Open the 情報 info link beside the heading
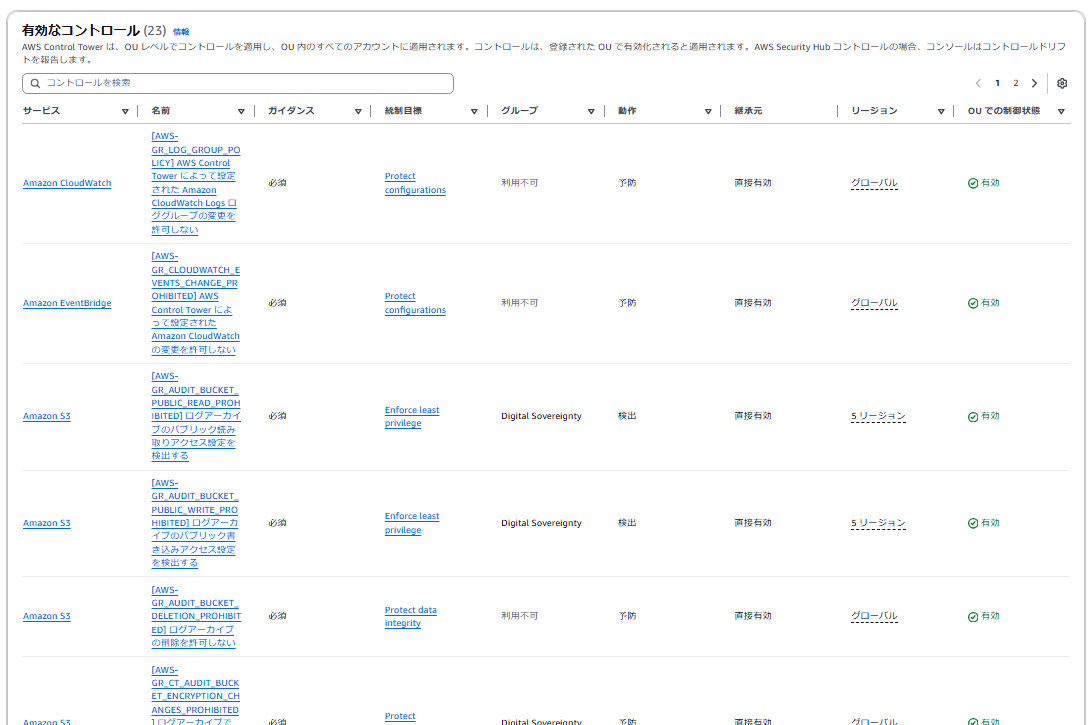This screenshot has height=725, width=1092. tap(181, 32)
